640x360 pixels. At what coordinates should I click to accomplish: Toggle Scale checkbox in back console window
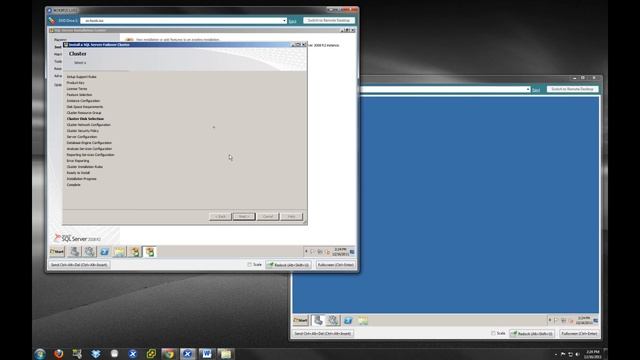493,333
